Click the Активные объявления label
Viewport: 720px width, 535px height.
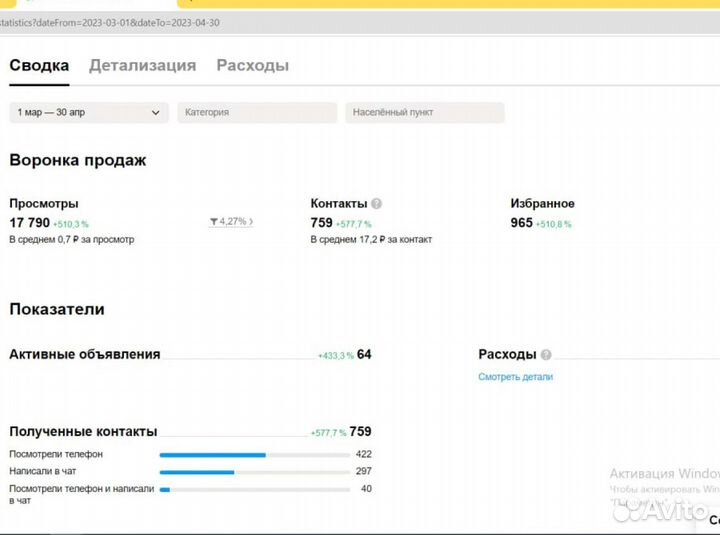click(85, 355)
